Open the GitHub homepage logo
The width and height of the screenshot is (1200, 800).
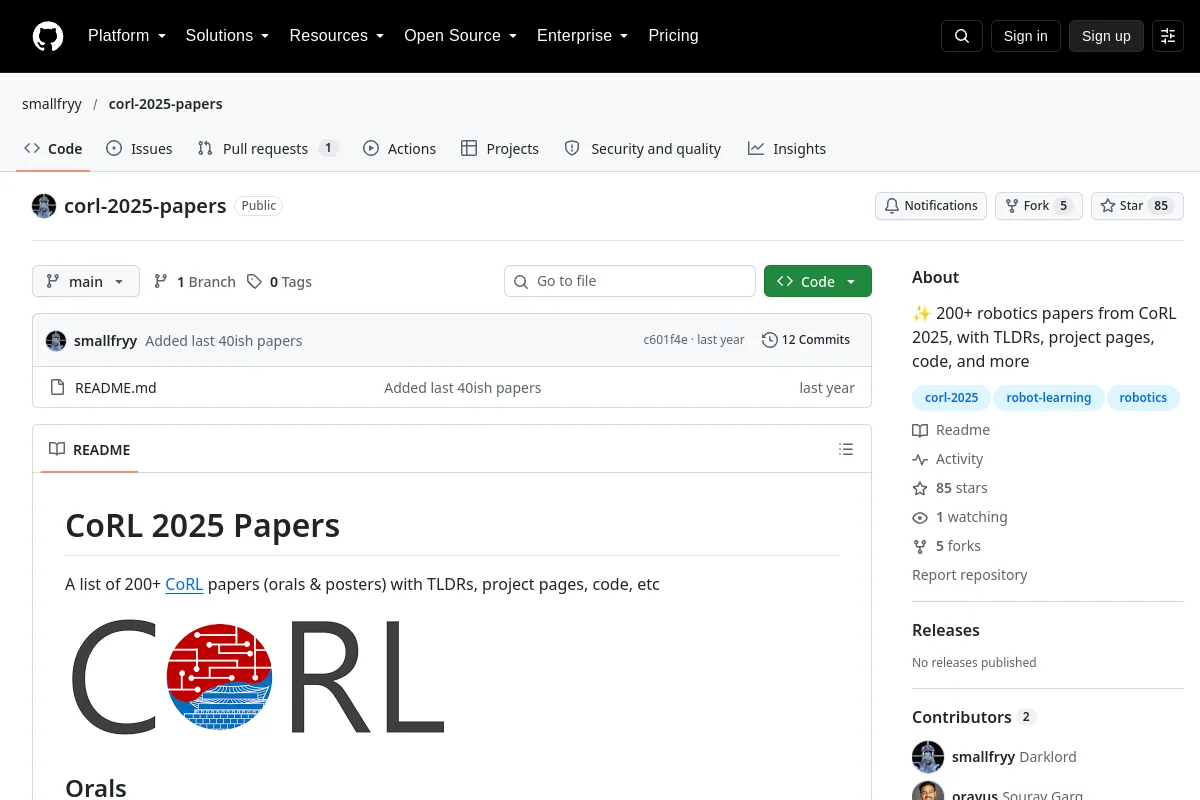(48, 36)
